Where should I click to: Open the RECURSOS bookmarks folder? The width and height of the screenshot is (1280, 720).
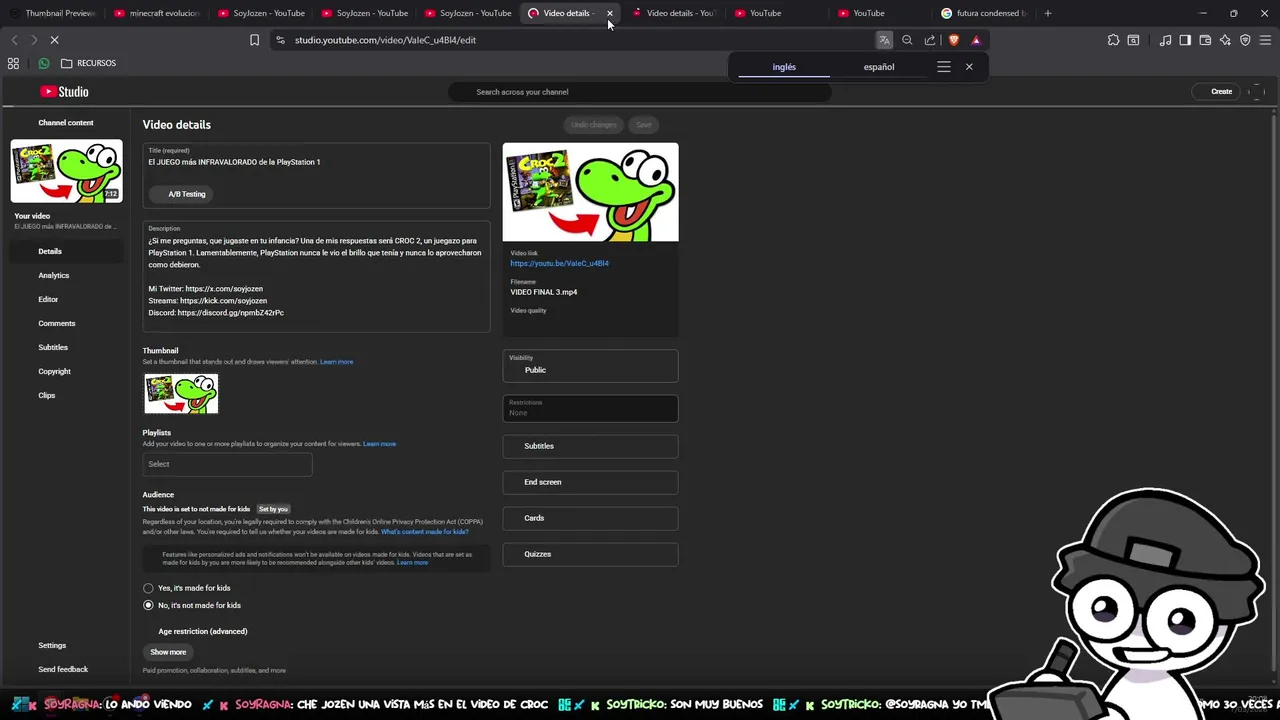pos(88,63)
